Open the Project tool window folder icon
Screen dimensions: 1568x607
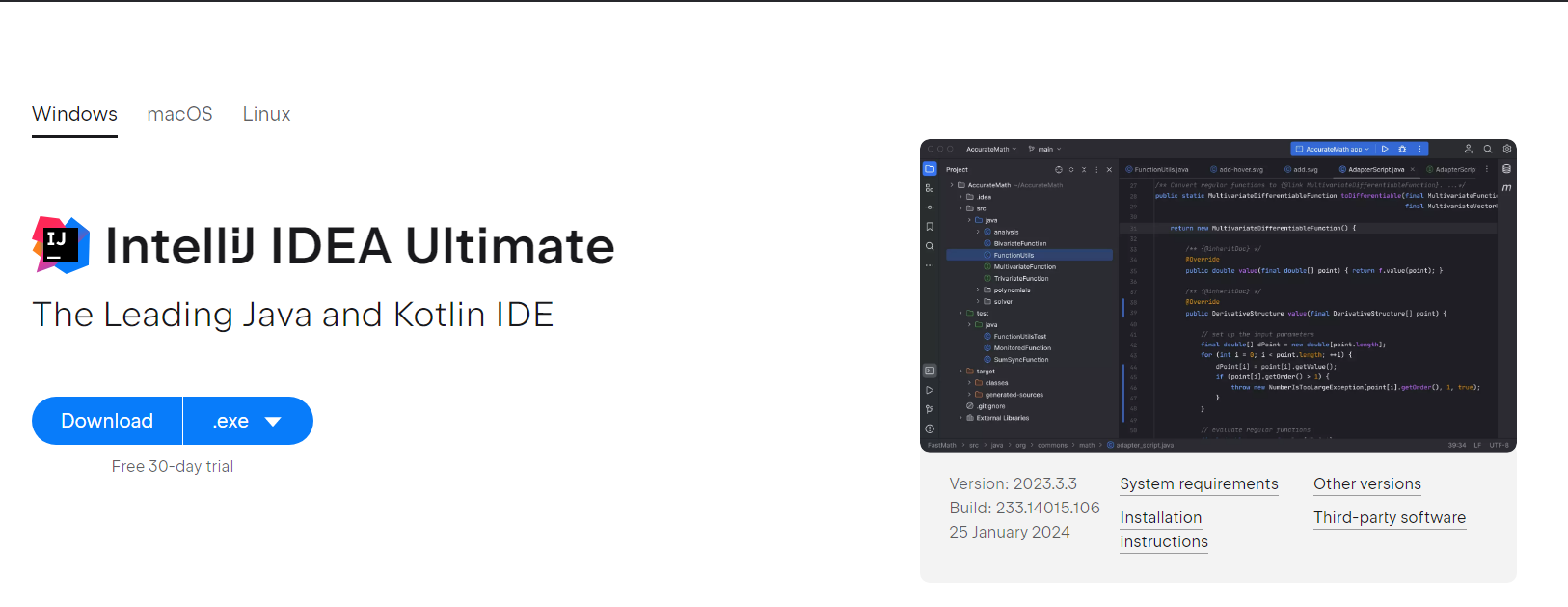(x=930, y=169)
